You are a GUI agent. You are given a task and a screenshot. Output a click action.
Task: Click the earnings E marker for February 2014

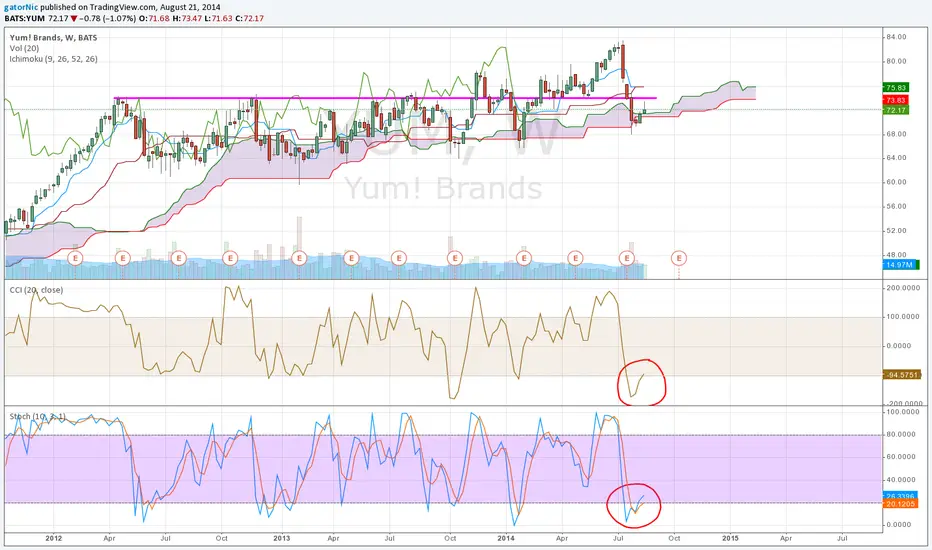tap(524, 258)
